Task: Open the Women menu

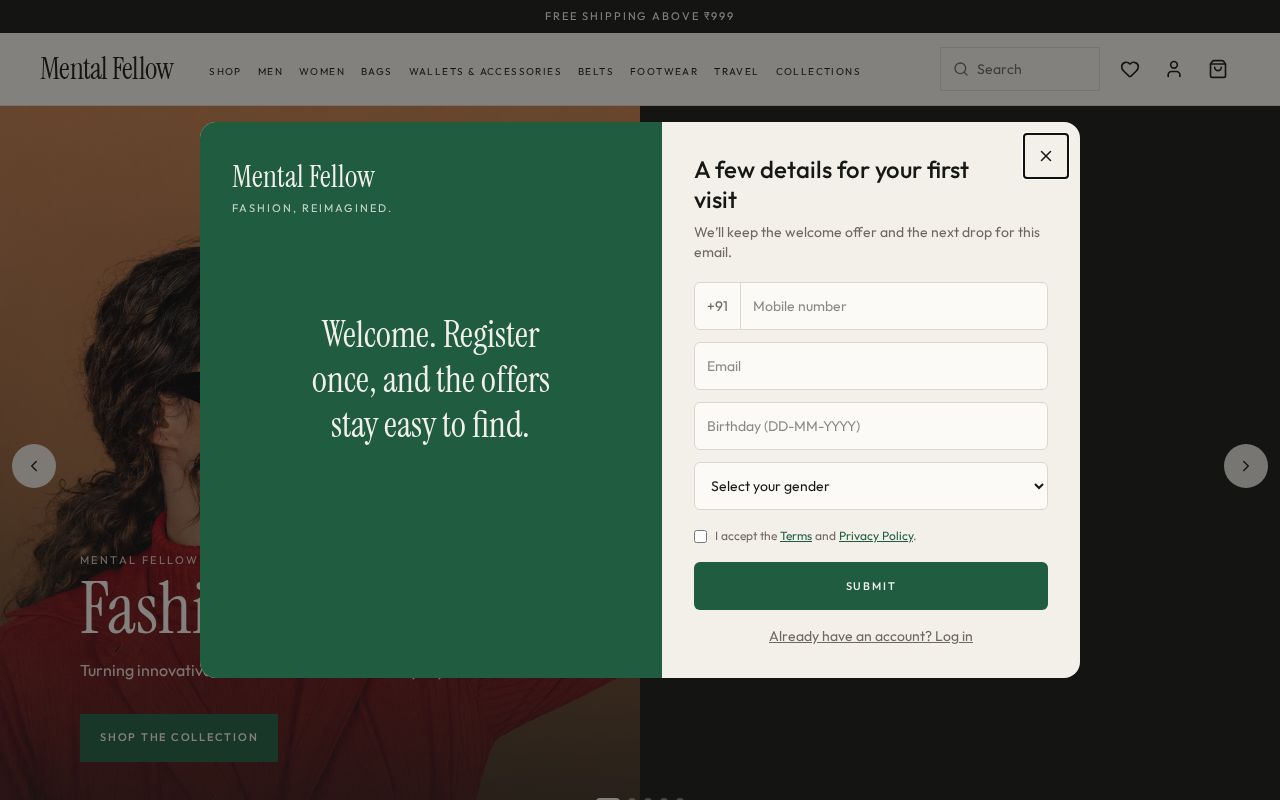Action: [322, 71]
